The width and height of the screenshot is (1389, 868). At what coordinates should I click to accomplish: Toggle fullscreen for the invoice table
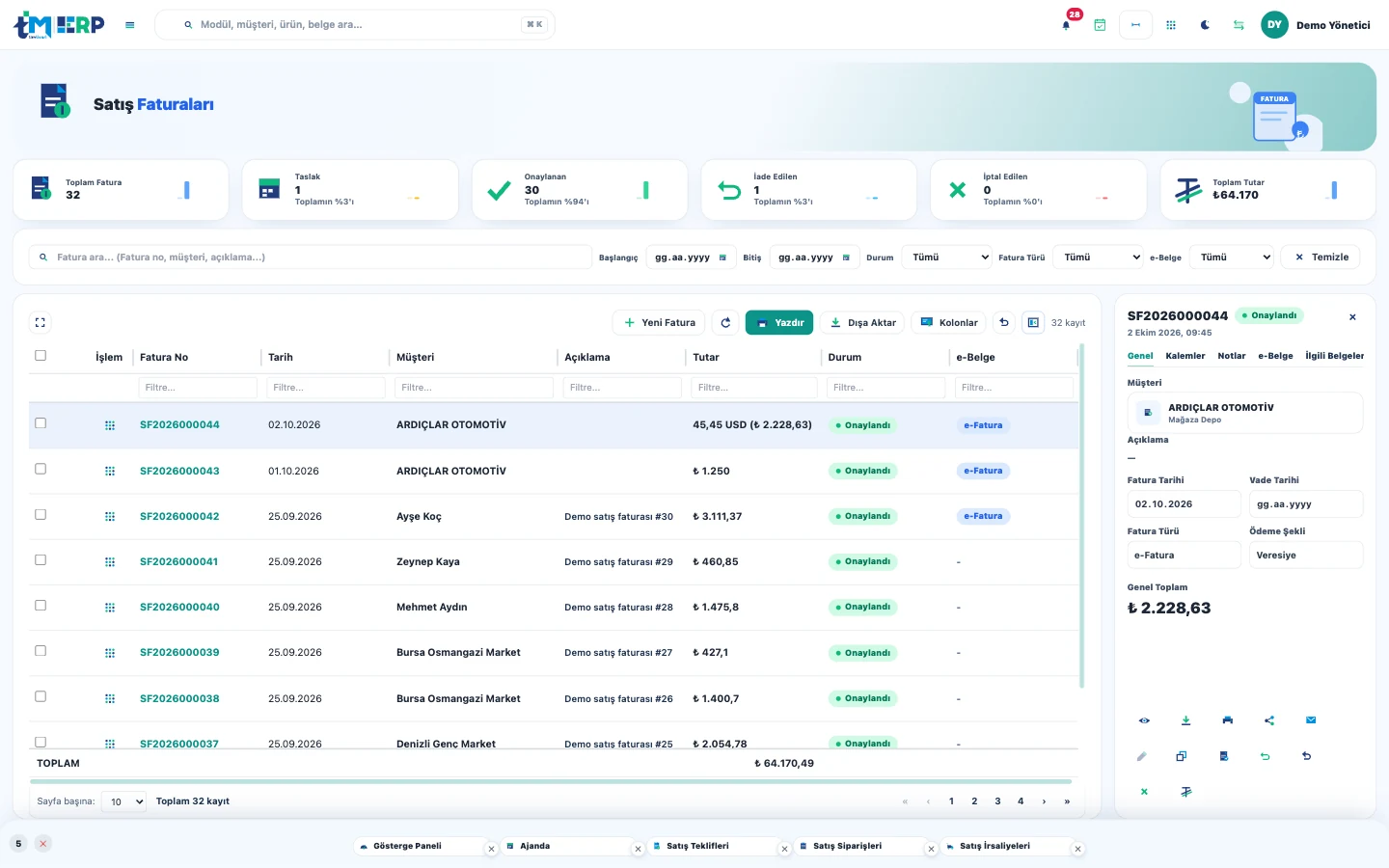pyautogui.click(x=41, y=323)
